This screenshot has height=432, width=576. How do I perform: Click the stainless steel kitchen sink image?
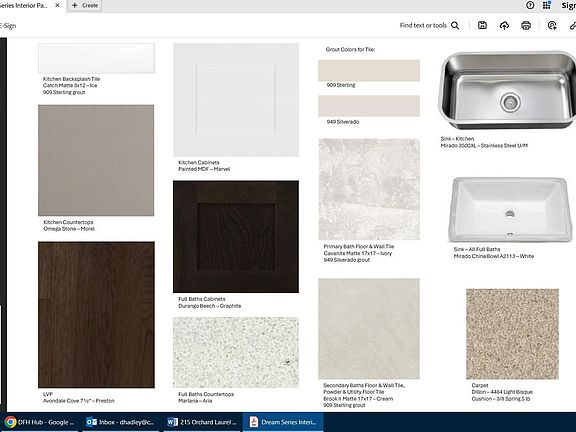click(x=507, y=90)
